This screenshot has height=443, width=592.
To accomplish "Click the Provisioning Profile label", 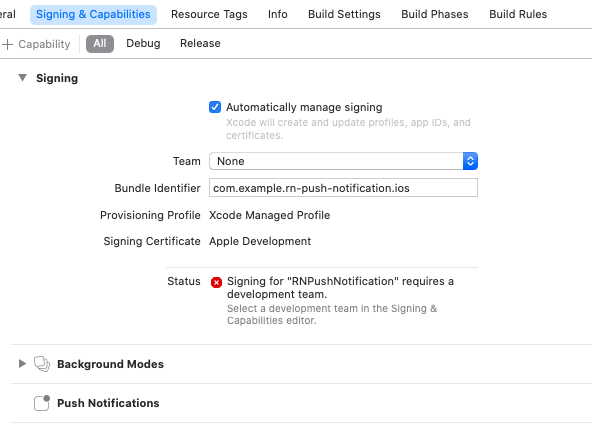I will click(150, 215).
